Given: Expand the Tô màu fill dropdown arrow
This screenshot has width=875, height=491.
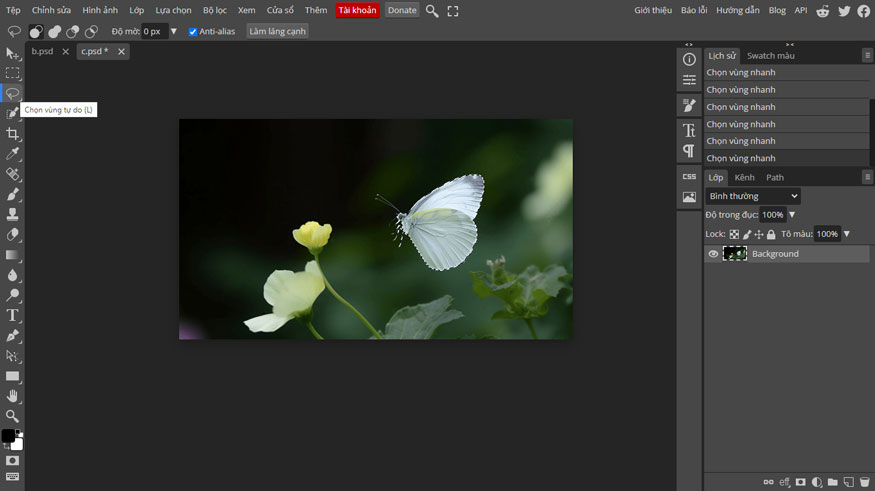Looking at the screenshot, I should click(846, 234).
